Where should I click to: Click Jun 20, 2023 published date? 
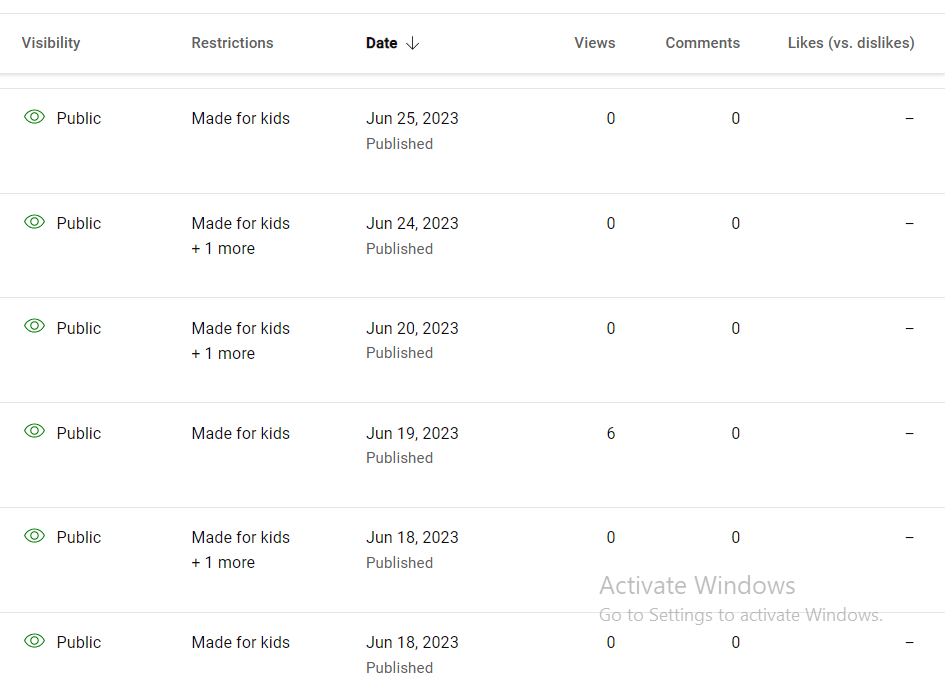point(412,328)
